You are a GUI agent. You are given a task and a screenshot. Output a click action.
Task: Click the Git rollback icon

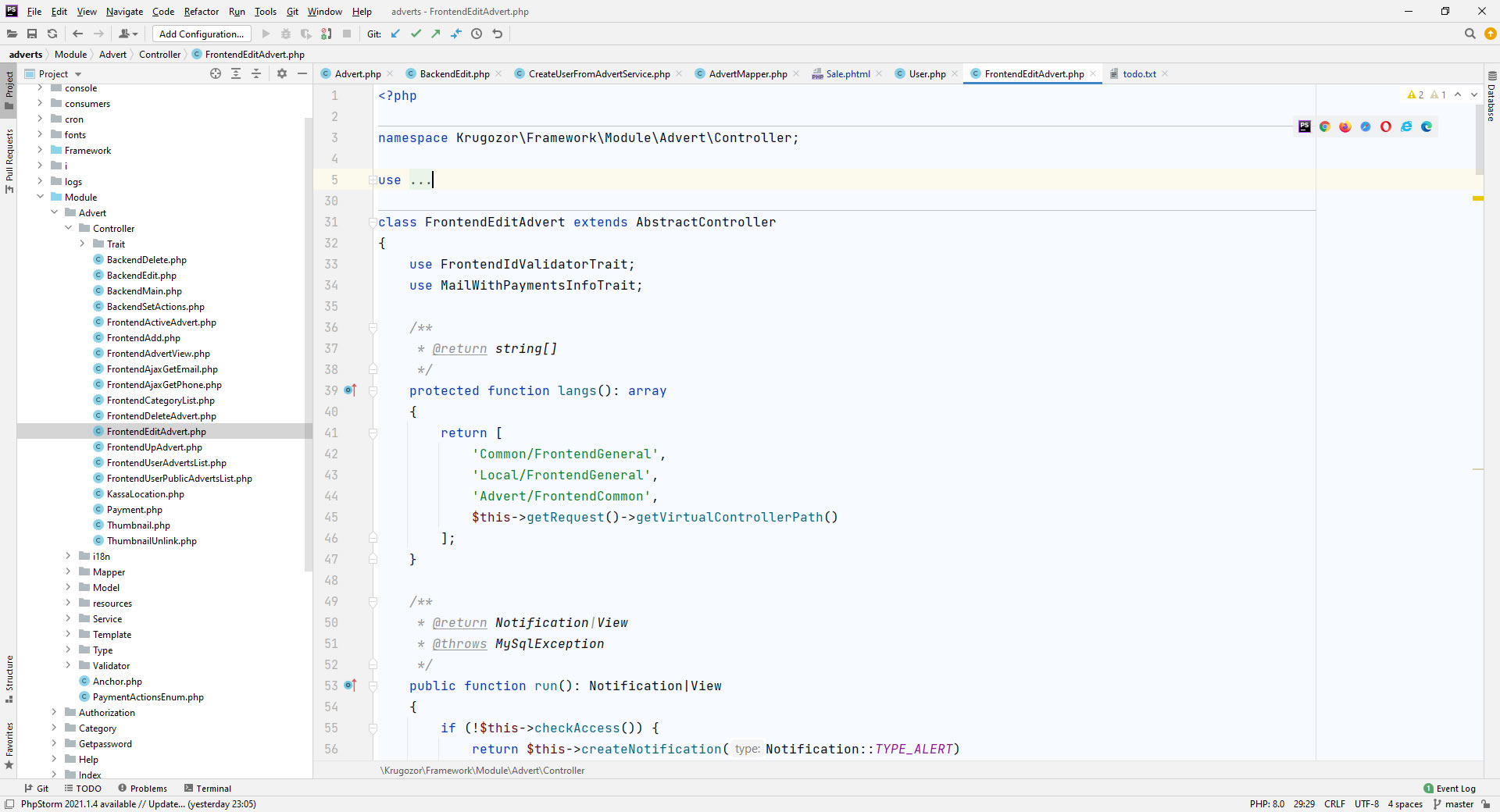pos(498,34)
